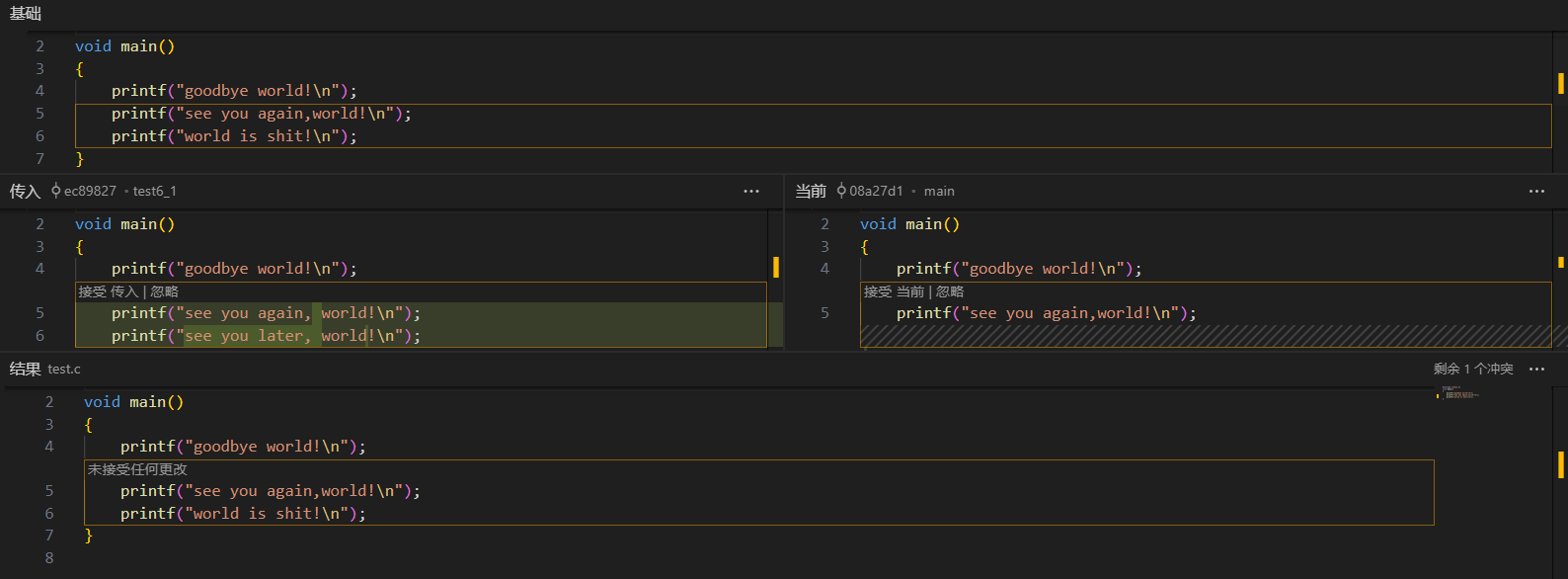
Task: Click commit hash 08a27d1
Action: tap(876, 191)
